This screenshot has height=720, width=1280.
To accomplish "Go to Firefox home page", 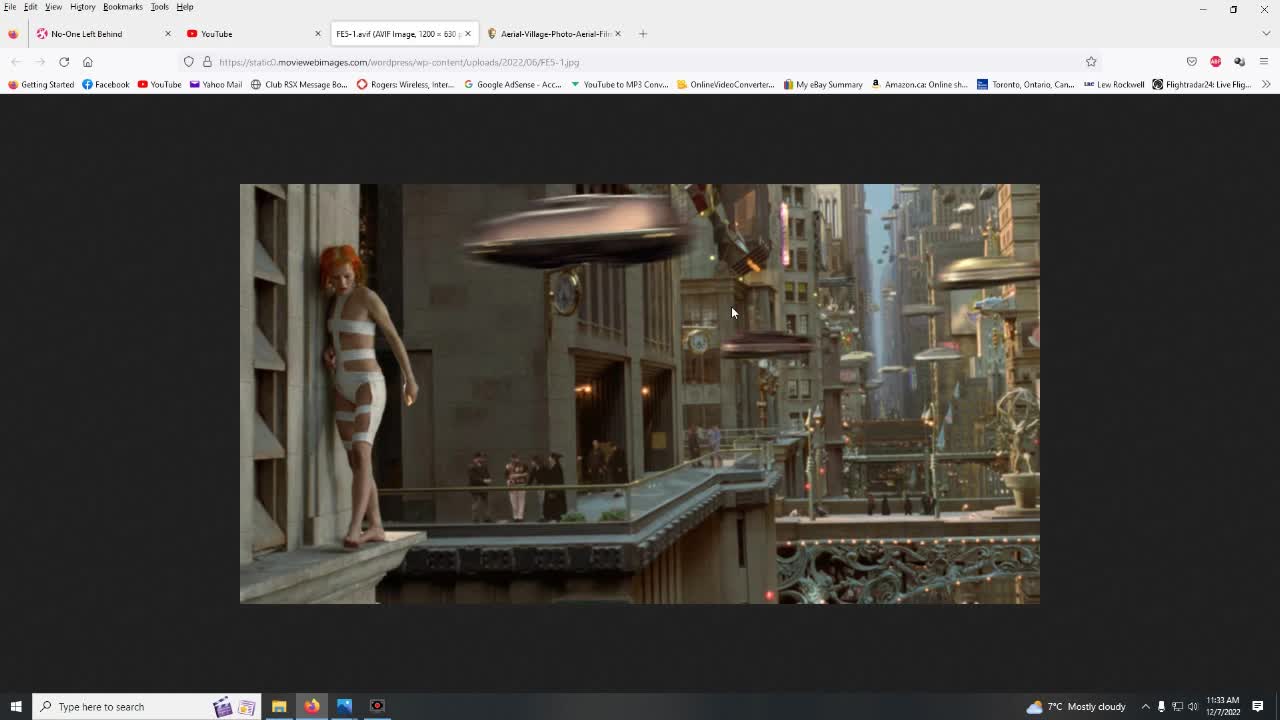I will (x=88, y=62).
